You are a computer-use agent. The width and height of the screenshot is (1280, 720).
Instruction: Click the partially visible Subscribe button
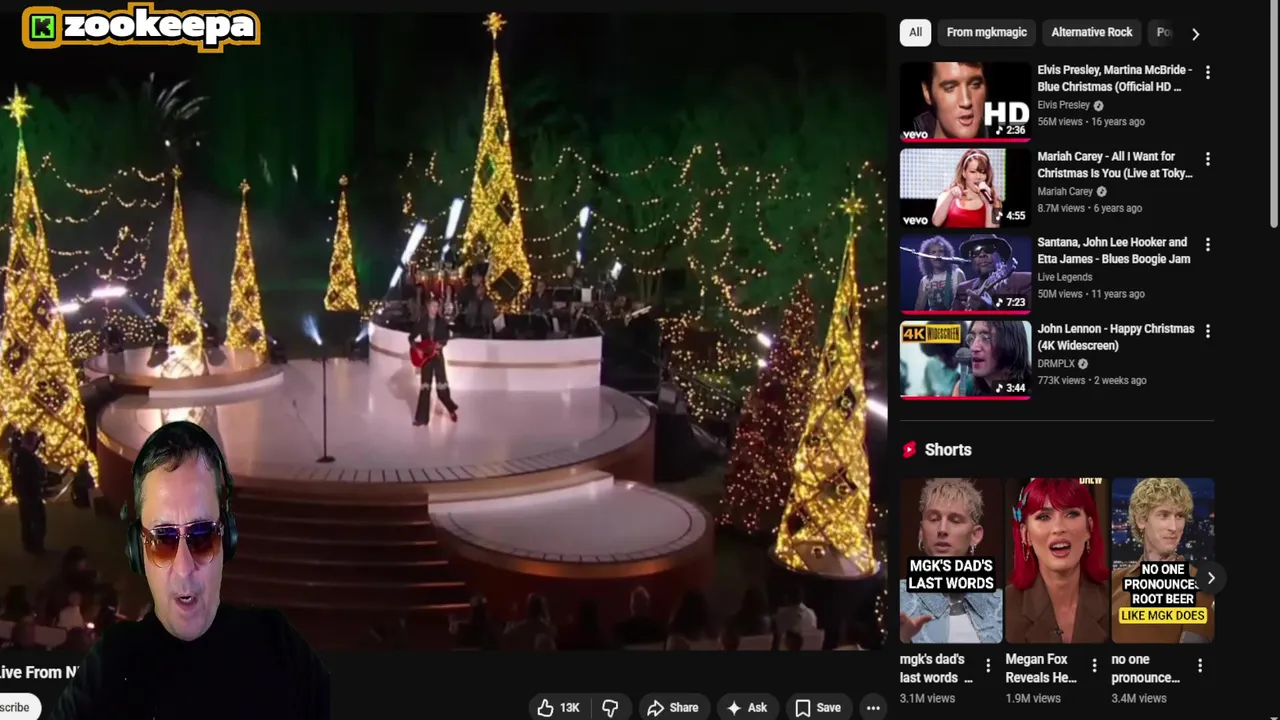pos(19,707)
